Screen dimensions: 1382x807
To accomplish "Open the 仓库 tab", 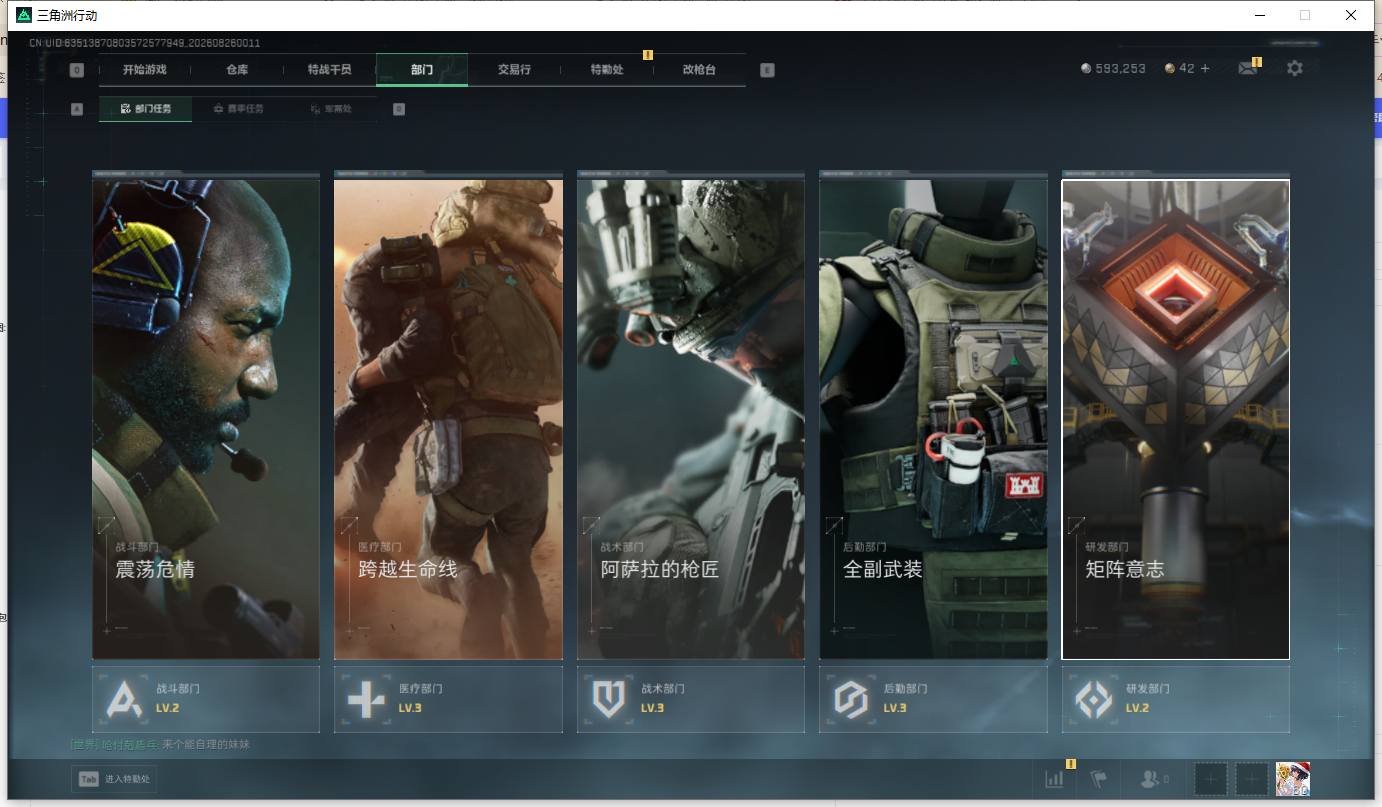I will tap(237, 70).
